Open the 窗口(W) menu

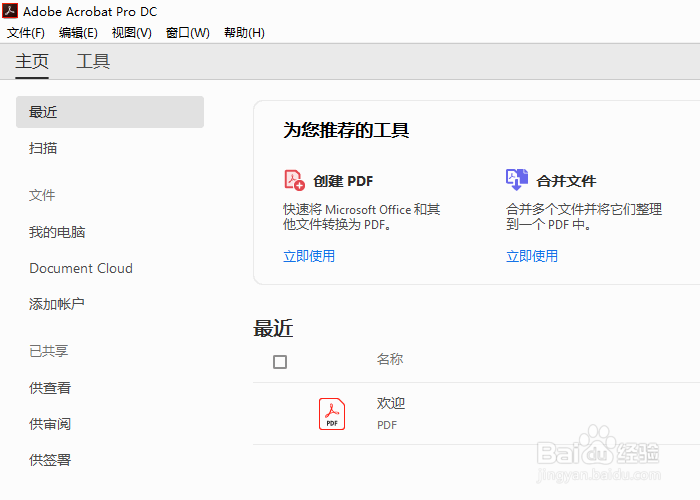[x=188, y=33]
